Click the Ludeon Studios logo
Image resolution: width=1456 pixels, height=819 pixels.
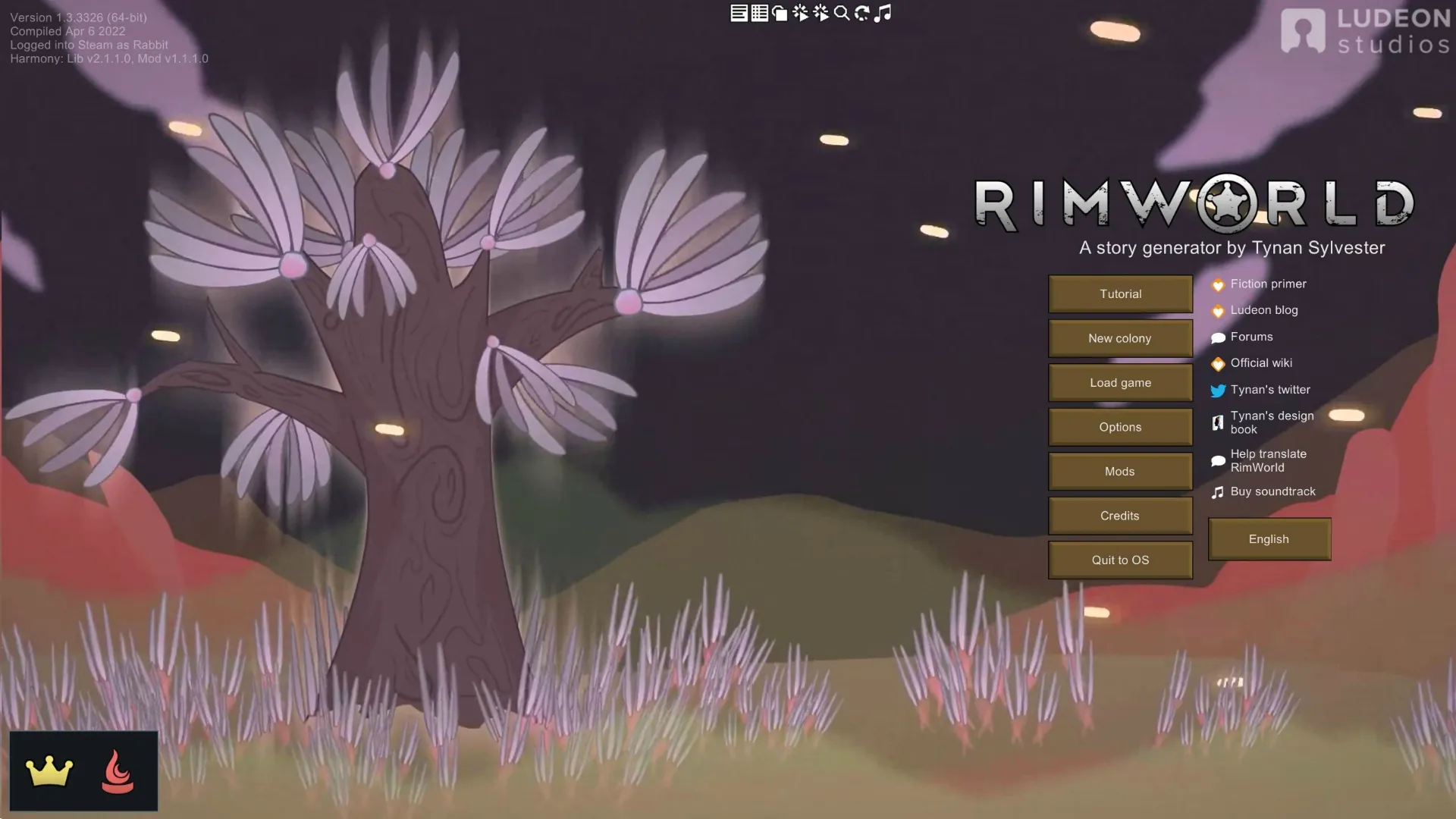tap(1365, 31)
